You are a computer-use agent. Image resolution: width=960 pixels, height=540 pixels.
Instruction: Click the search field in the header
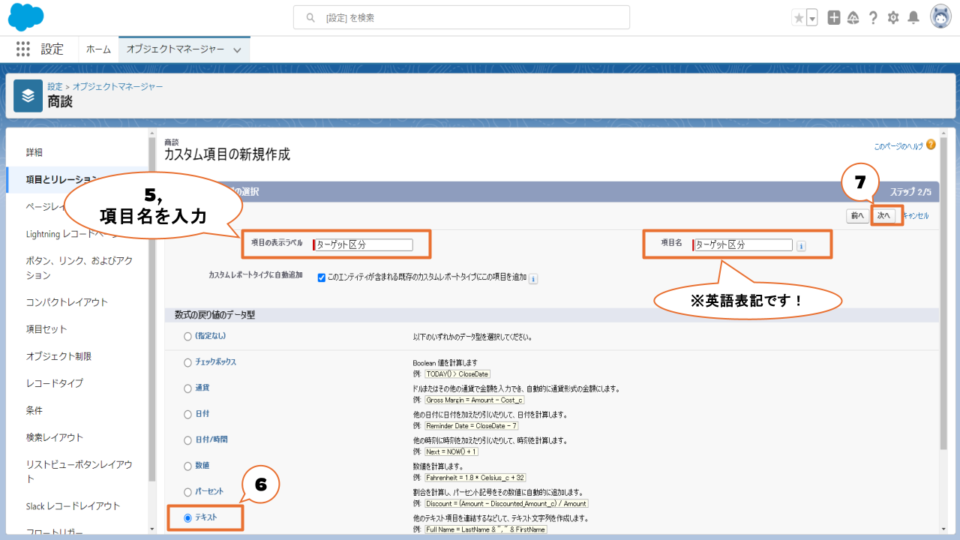[x=461, y=18]
